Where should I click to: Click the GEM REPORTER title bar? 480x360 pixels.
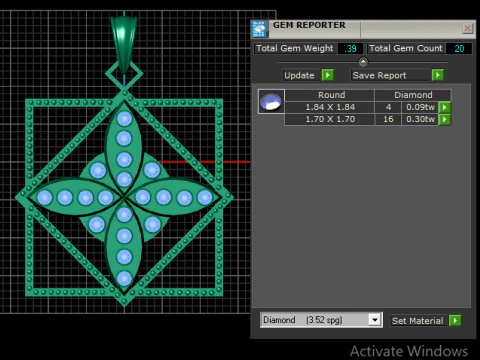(364, 28)
